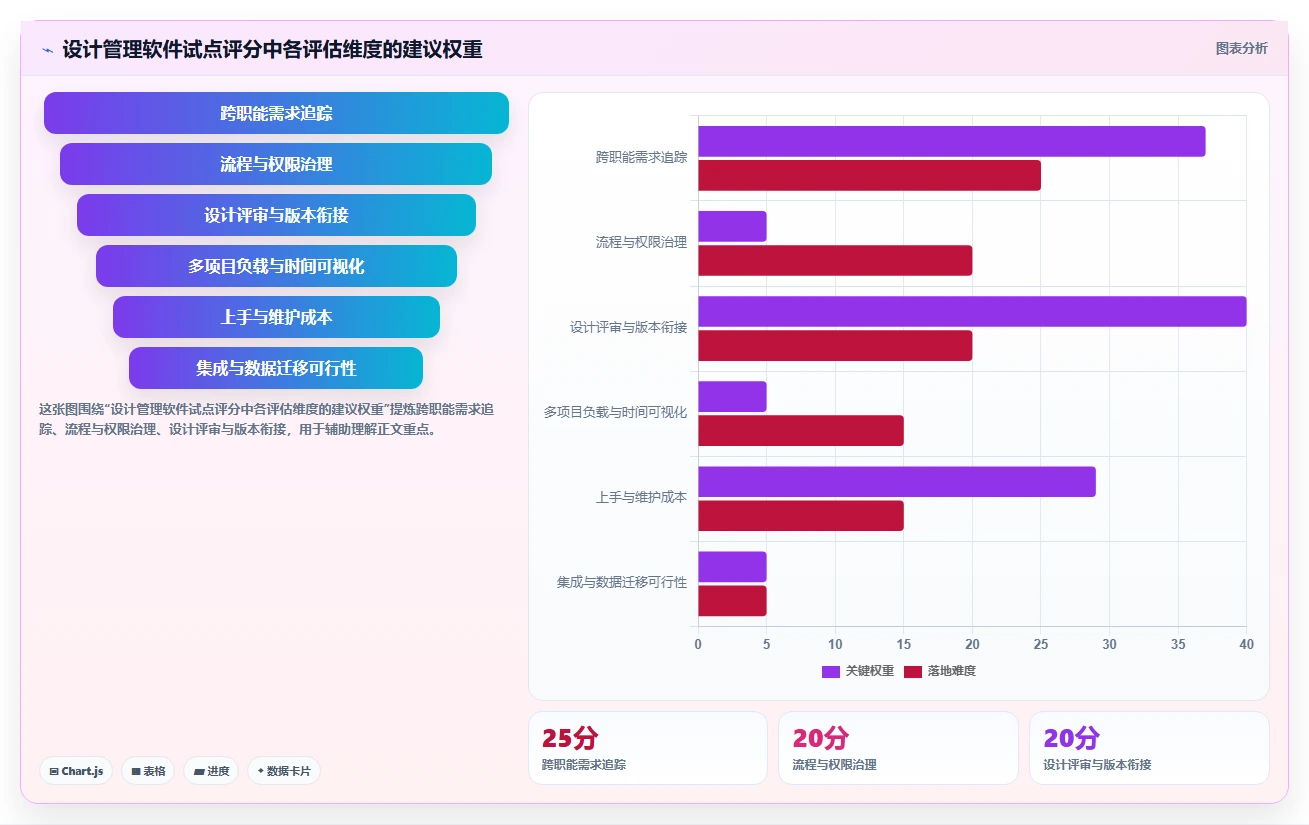Click the y-axis label 上手与维护成本

pyautogui.click(x=641, y=497)
